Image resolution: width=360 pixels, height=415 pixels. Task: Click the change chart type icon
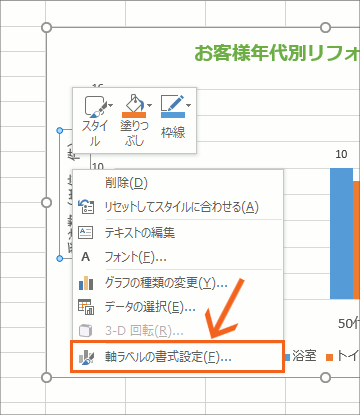(86, 283)
